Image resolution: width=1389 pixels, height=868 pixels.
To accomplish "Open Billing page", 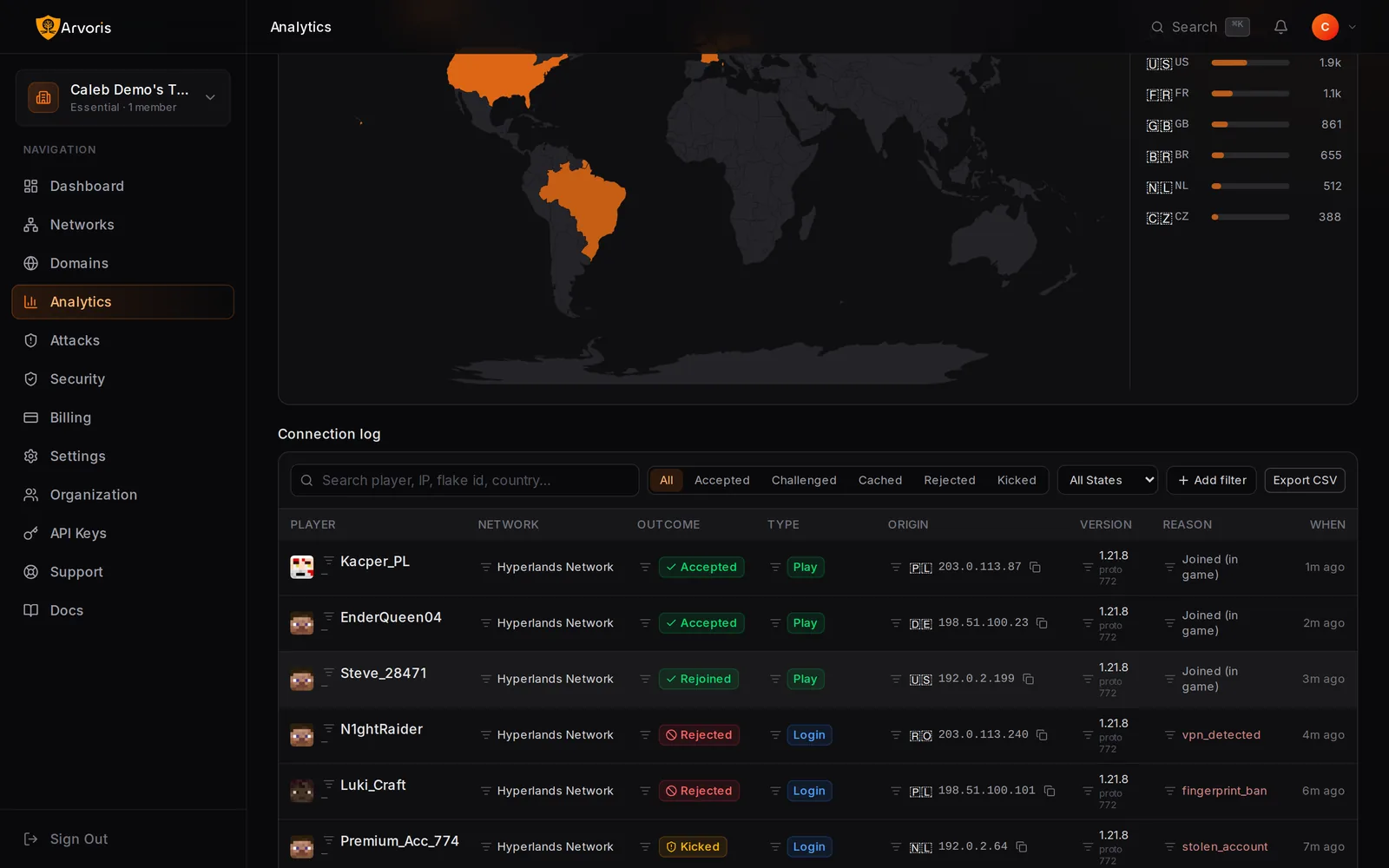I will [x=122, y=418].
